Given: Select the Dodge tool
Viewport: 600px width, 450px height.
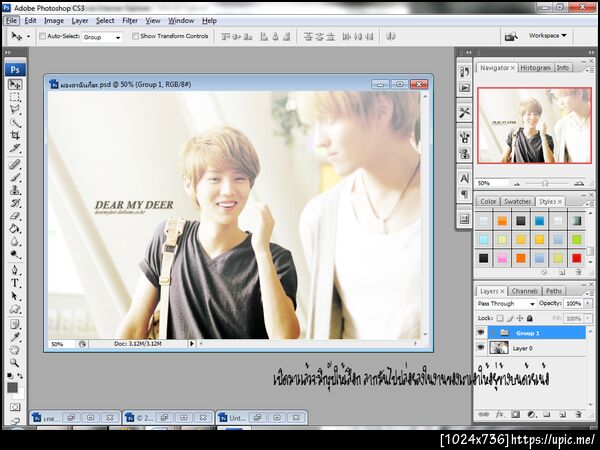Looking at the screenshot, I should click(15, 254).
